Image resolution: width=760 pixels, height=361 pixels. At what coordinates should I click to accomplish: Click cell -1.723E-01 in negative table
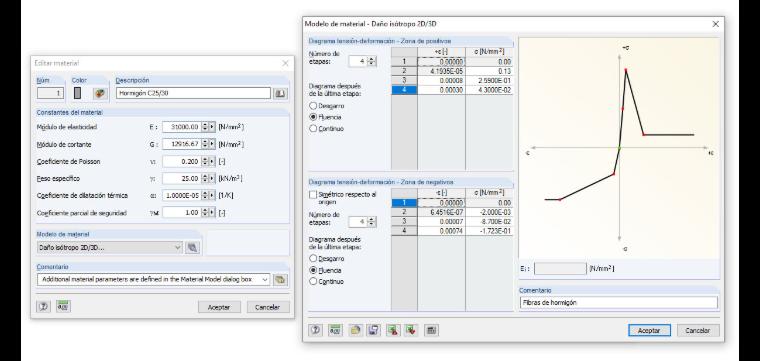pos(489,231)
